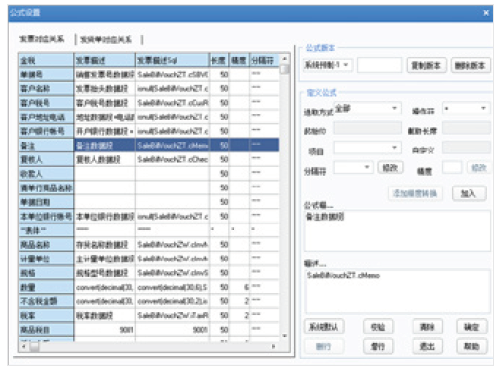501x379 pixels.
Task: Select the 规格 row header
Action: point(46,273)
